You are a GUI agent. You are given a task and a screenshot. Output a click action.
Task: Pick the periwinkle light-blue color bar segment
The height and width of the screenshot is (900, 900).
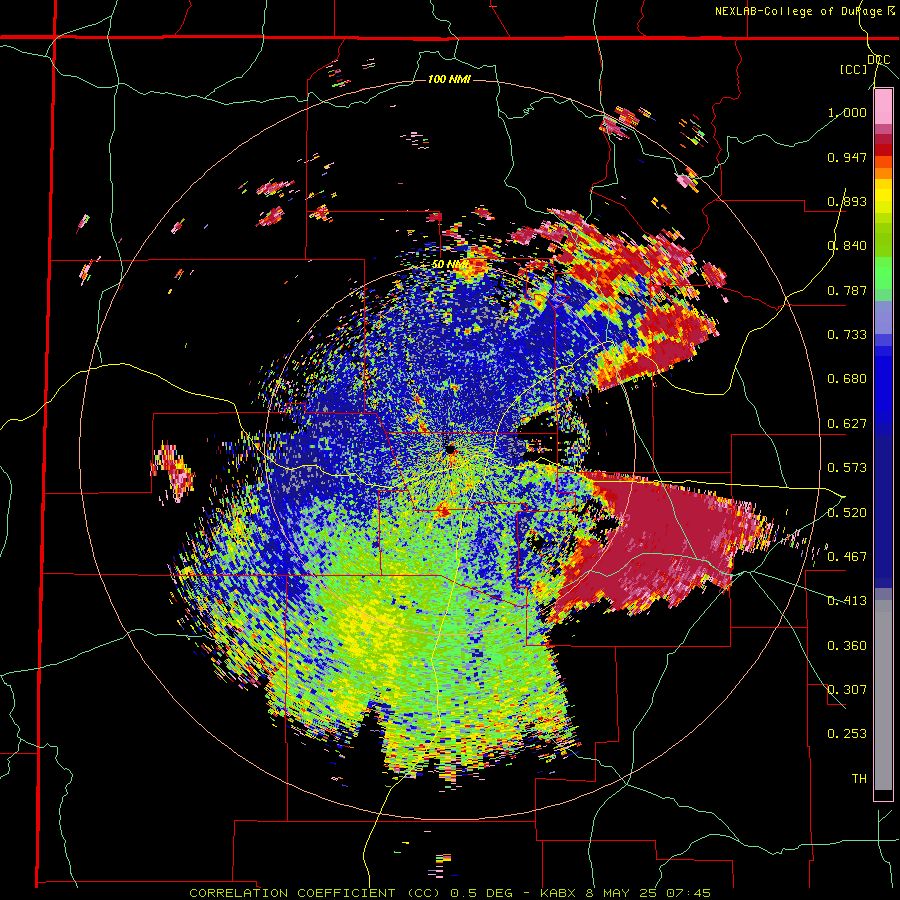883,318
